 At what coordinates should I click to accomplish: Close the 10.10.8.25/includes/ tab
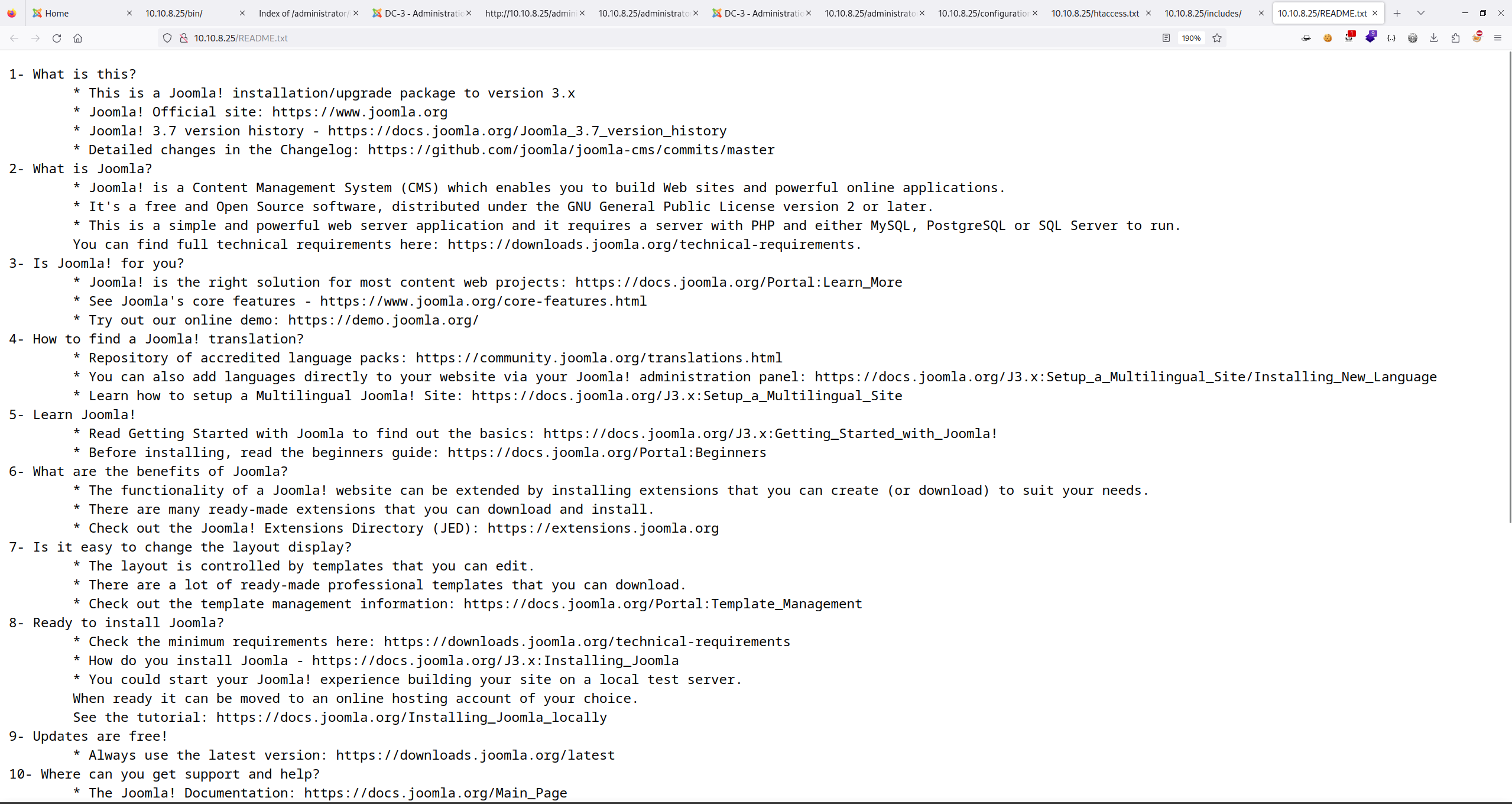coord(1261,13)
